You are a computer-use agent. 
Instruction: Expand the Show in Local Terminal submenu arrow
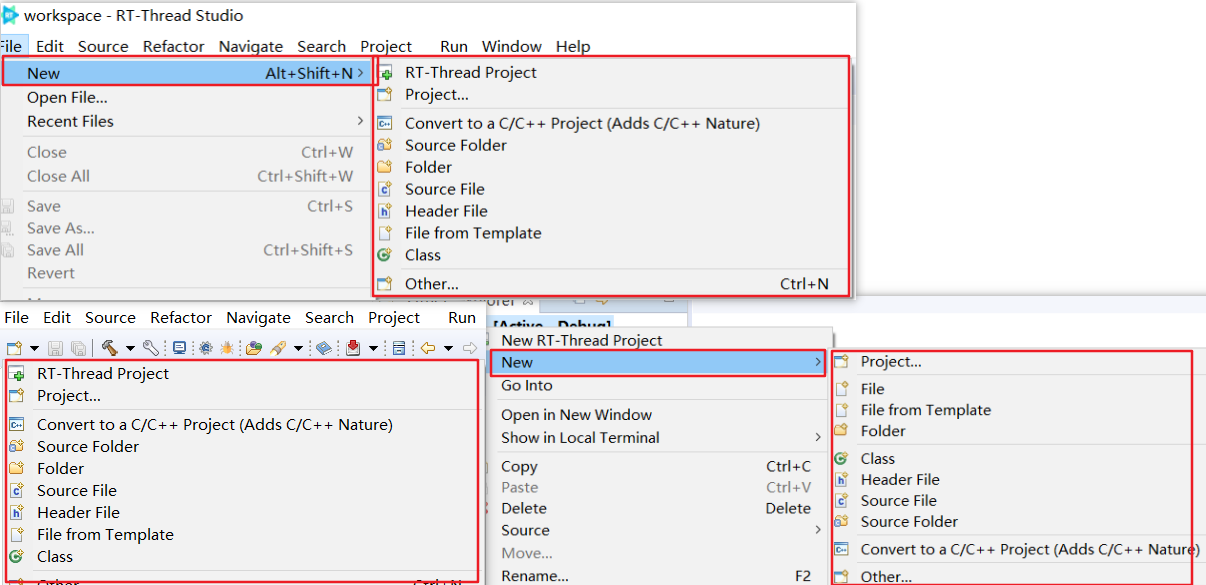click(x=817, y=437)
